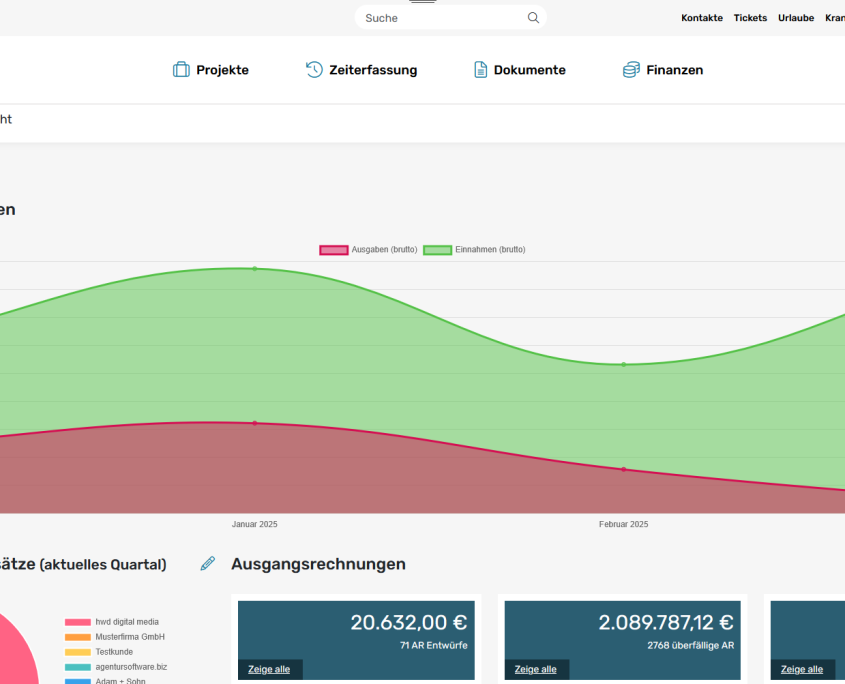Open the Kontakte menu item

tap(702, 18)
